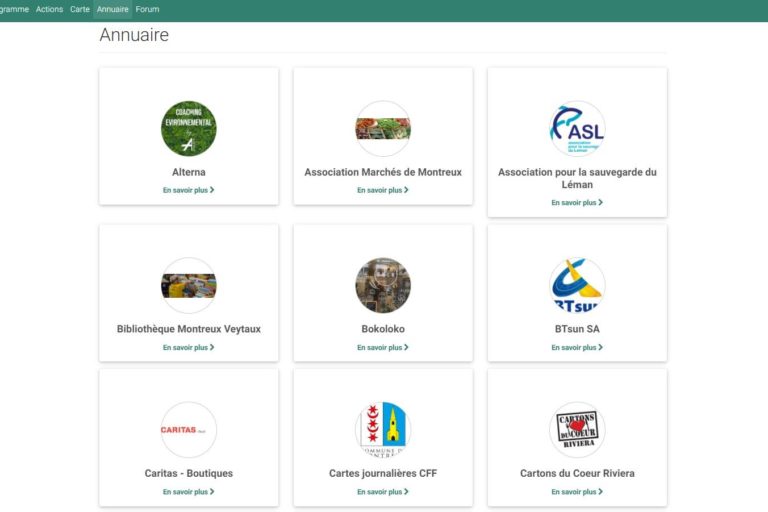Click the ASL association logo
Screen dimensions: 768x512
(577, 129)
